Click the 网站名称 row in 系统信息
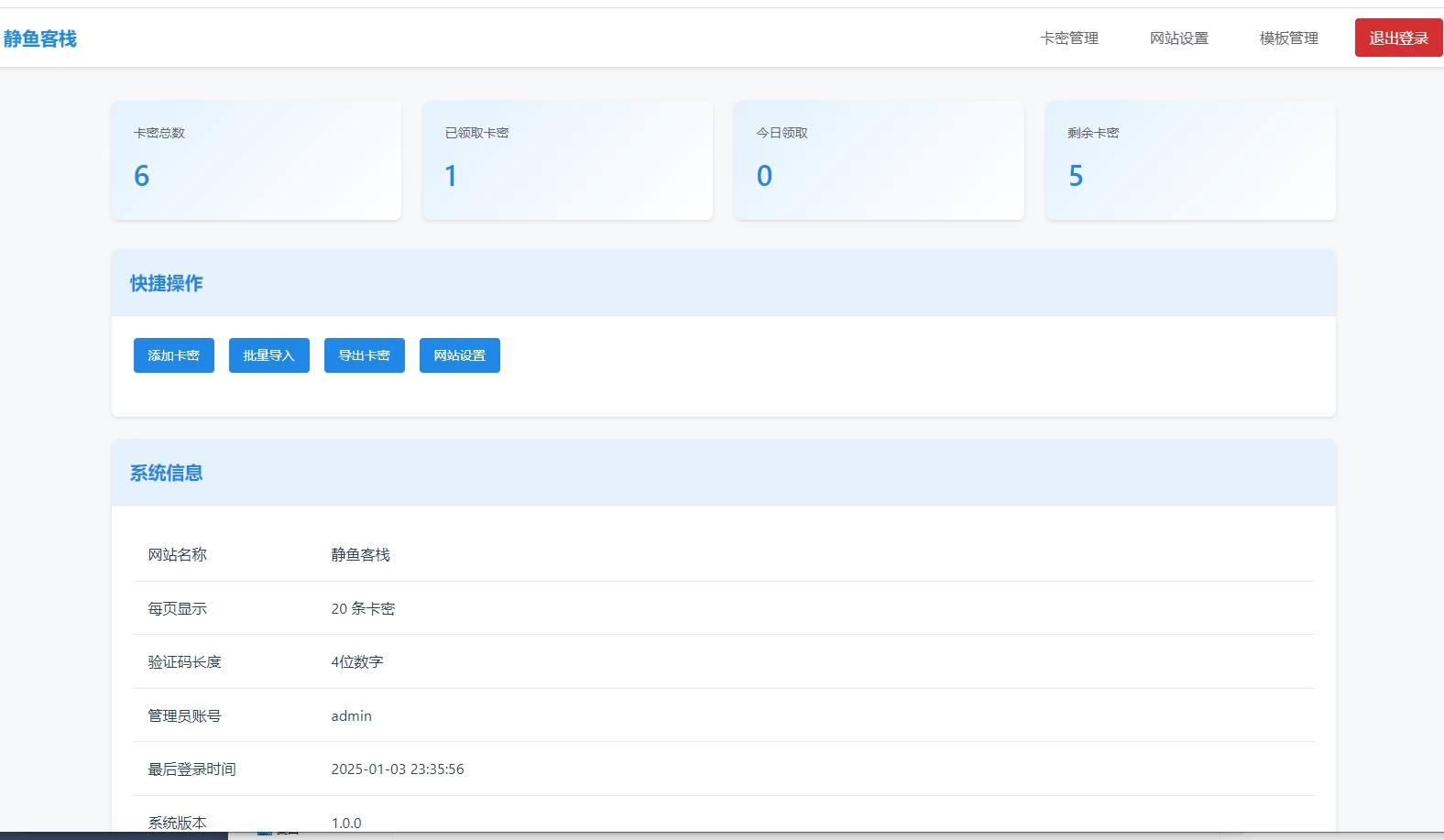This screenshot has width=1444, height=840. pyautogui.click(x=723, y=555)
